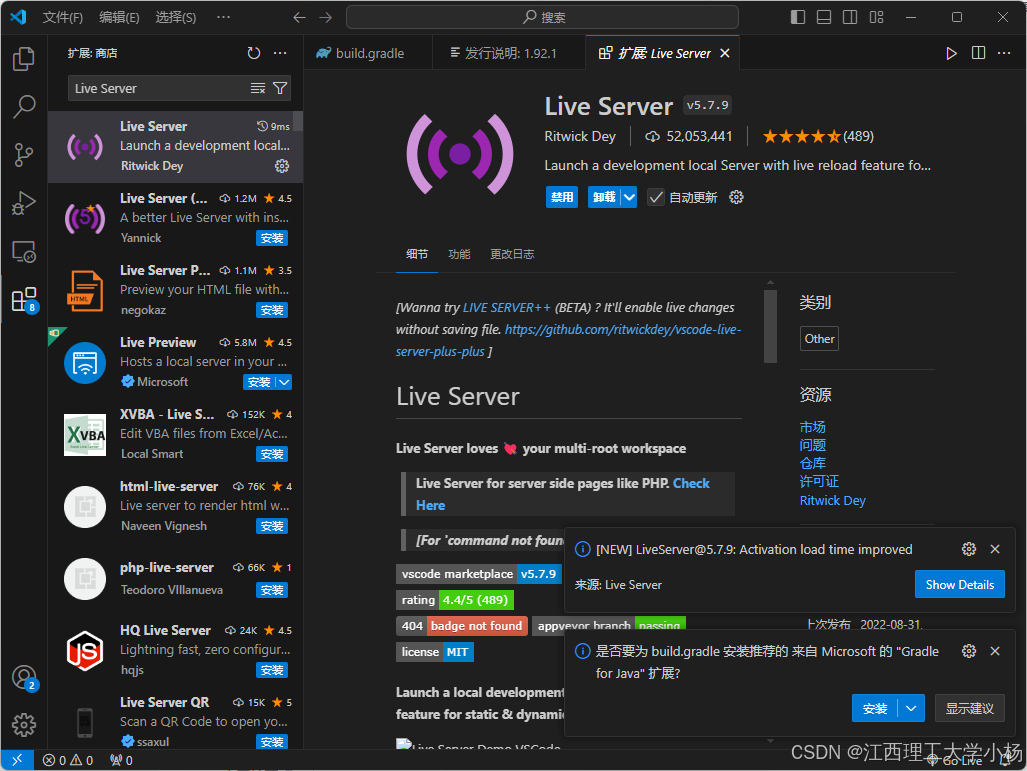Viewport: 1027px width, 771px height.
Task: Open manage gear for Live Server list item
Action: tap(282, 166)
